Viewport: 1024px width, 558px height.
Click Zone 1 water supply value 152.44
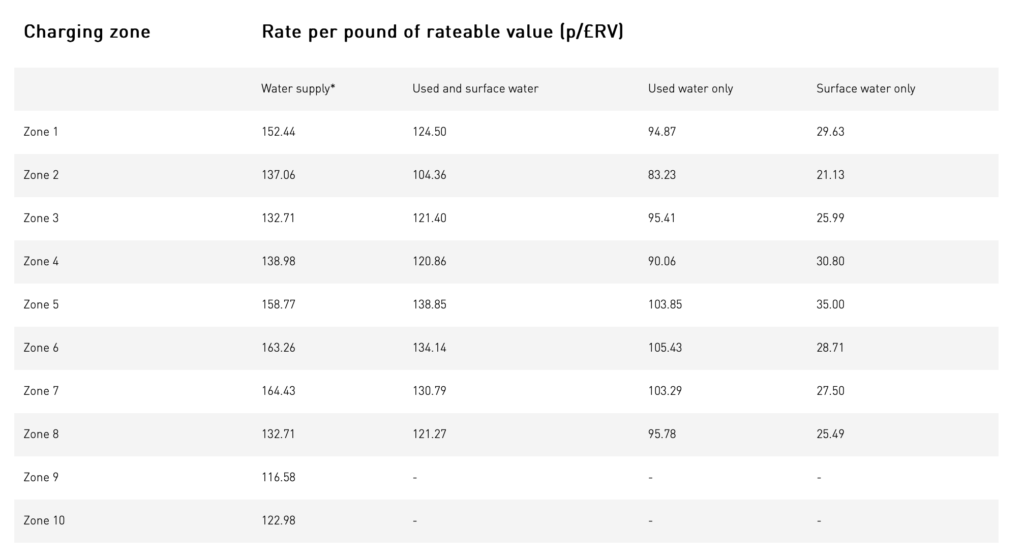[278, 132]
